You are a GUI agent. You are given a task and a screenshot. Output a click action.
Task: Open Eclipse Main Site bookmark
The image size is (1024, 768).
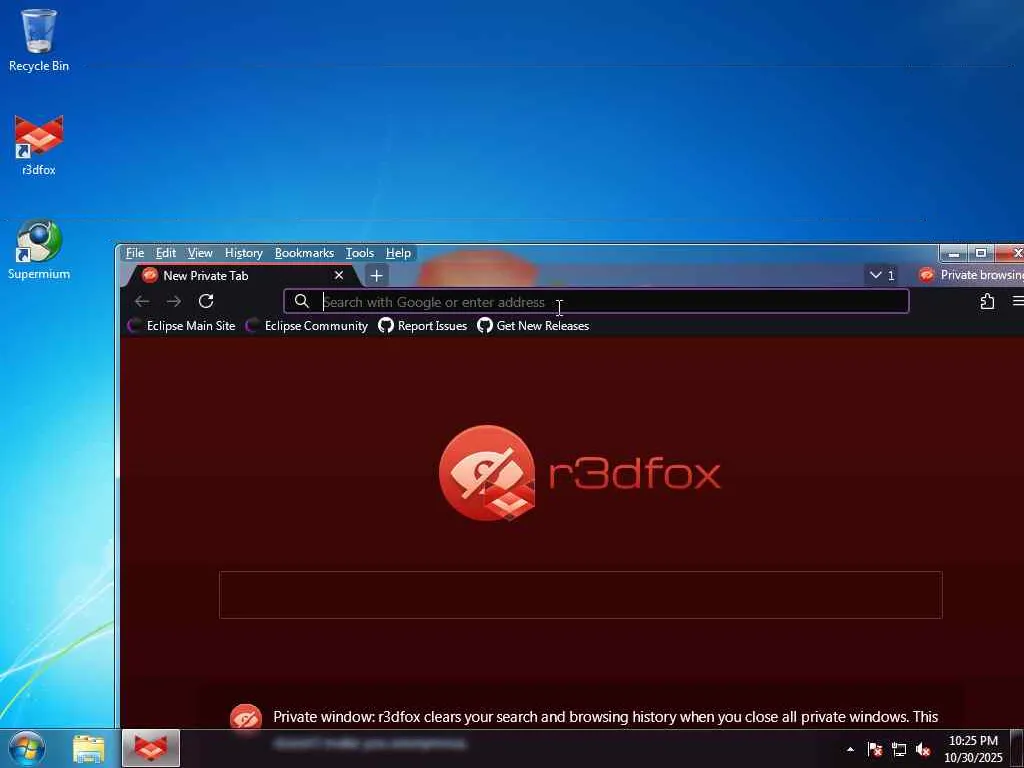tap(182, 326)
